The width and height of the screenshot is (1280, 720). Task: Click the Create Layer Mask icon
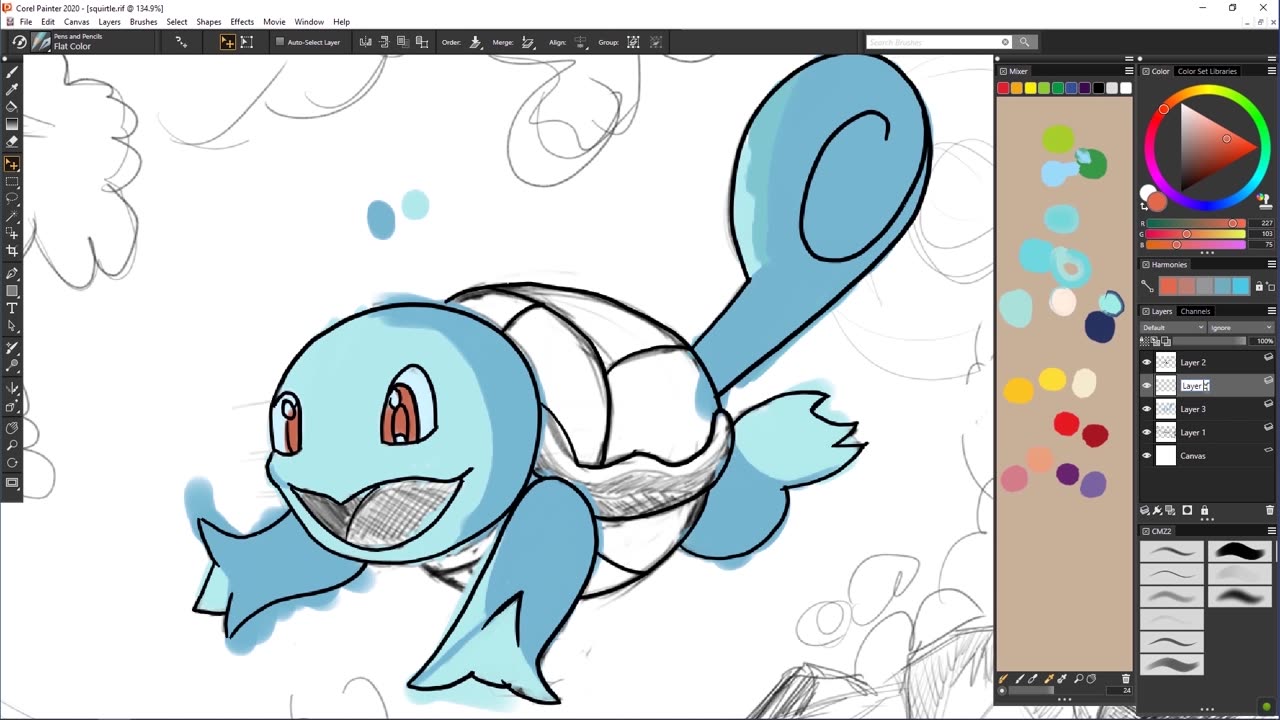[1187, 510]
